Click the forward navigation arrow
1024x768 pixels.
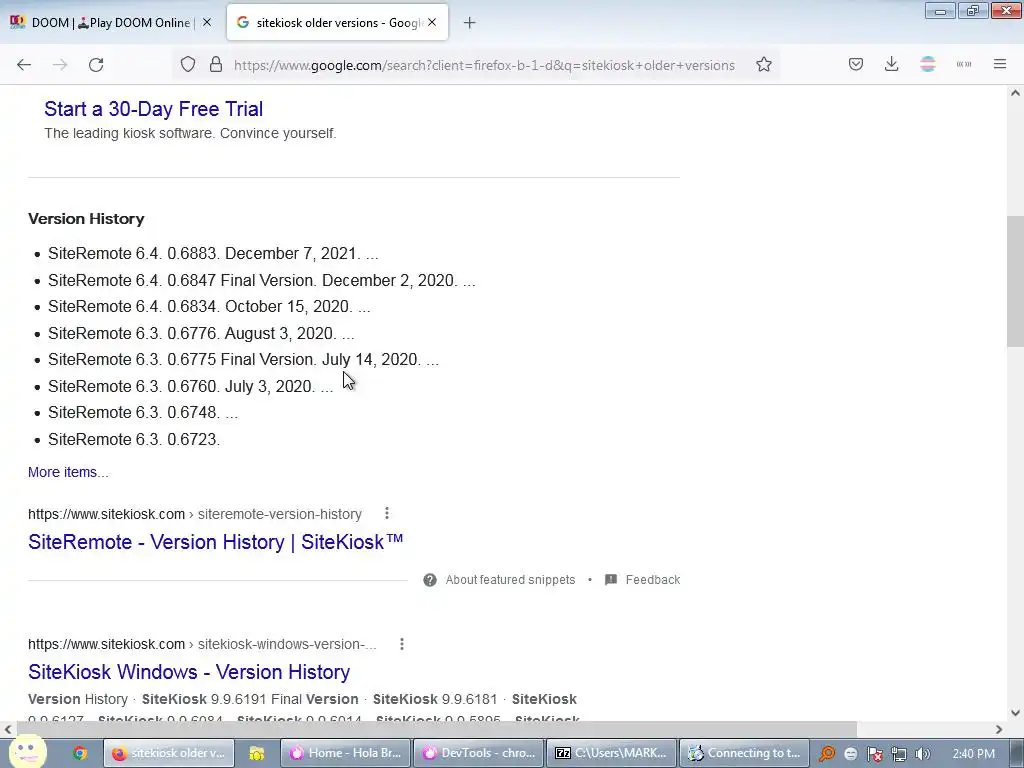point(60,65)
